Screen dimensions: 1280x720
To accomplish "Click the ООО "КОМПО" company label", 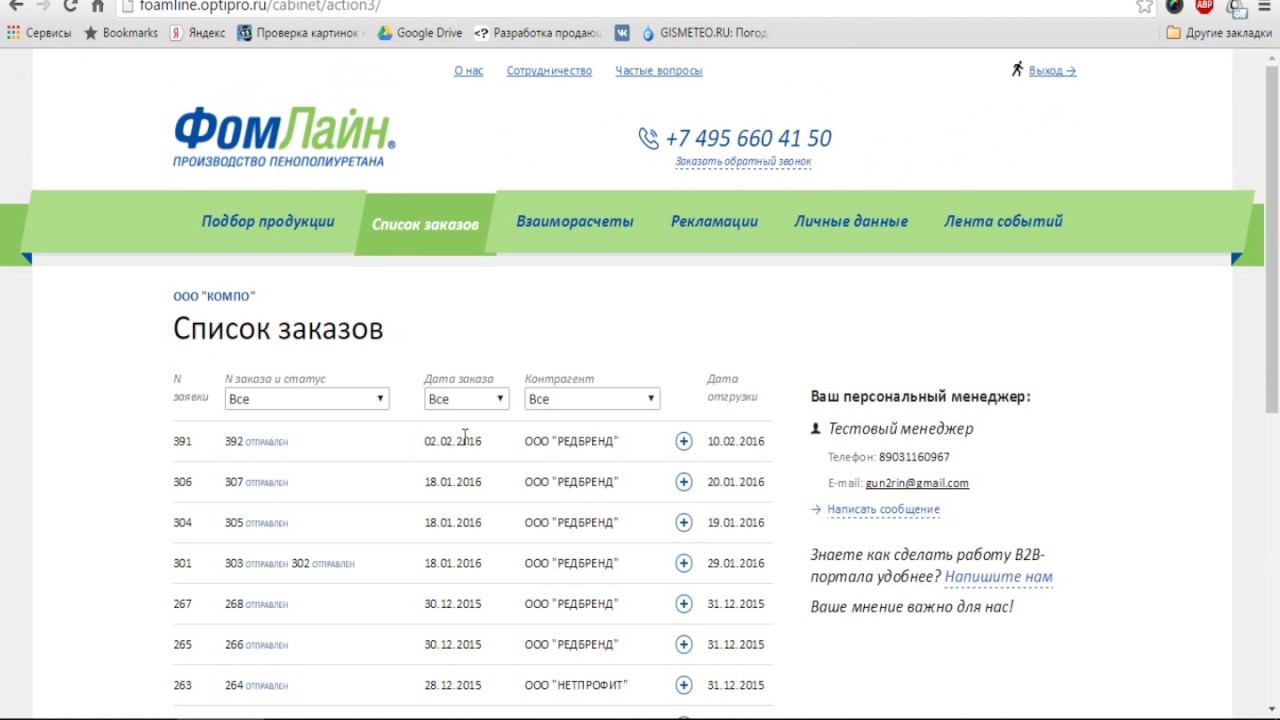I will [x=214, y=296].
